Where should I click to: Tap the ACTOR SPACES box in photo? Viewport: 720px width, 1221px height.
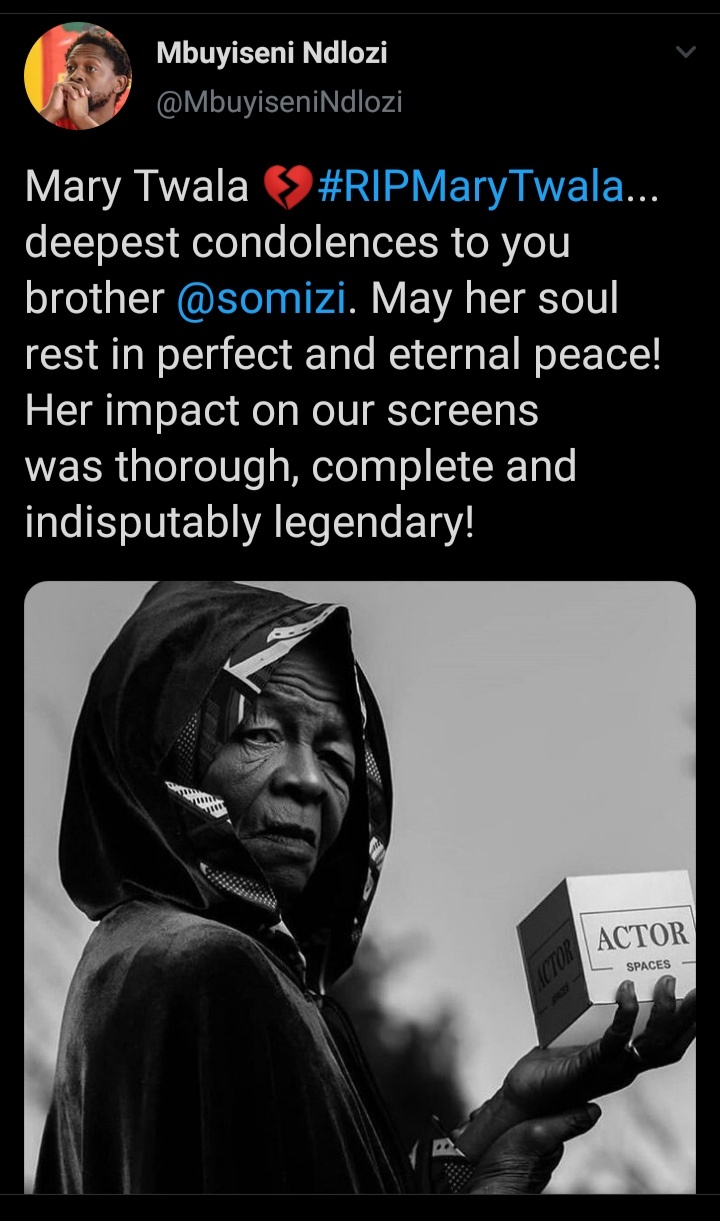coord(606,953)
